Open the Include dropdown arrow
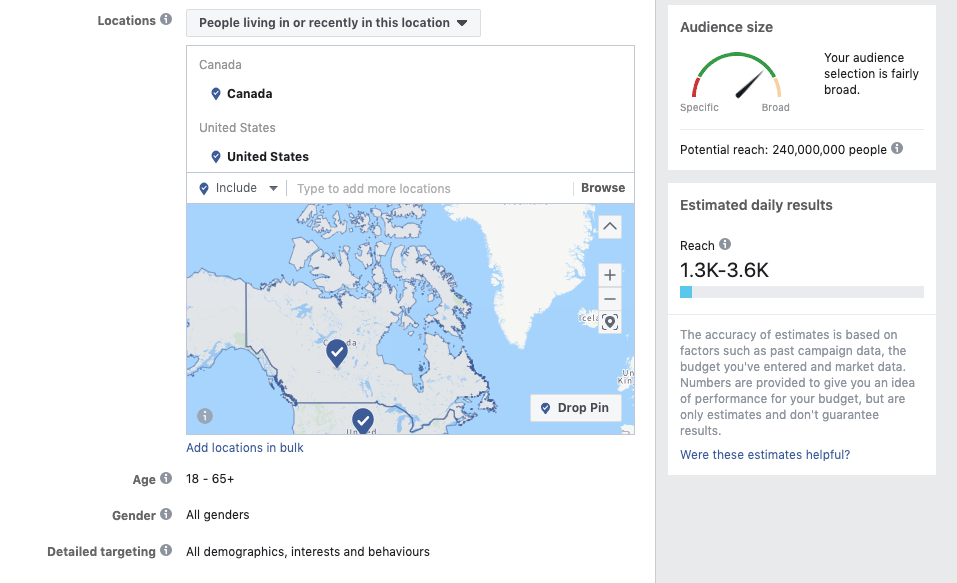 click(x=273, y=188)
